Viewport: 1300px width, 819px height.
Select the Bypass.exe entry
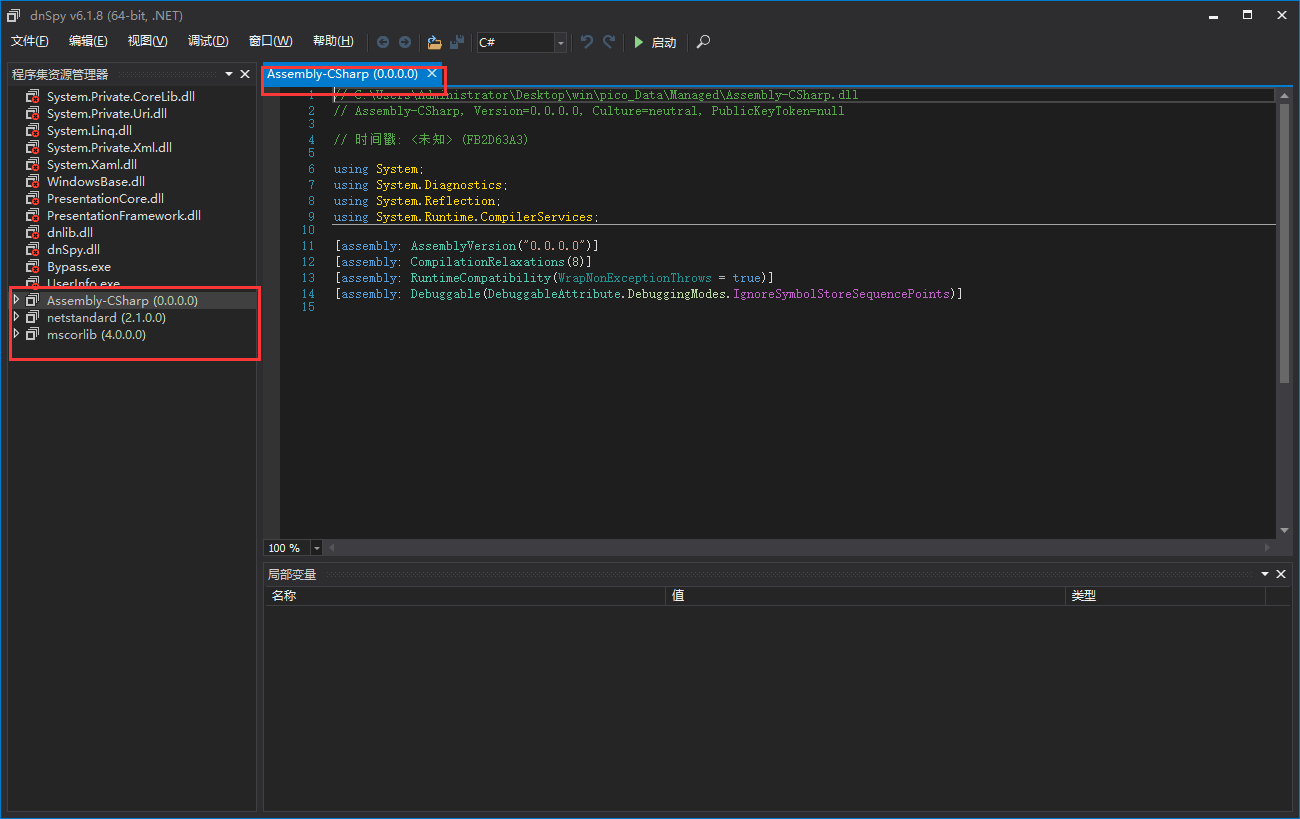coord(79,267)
